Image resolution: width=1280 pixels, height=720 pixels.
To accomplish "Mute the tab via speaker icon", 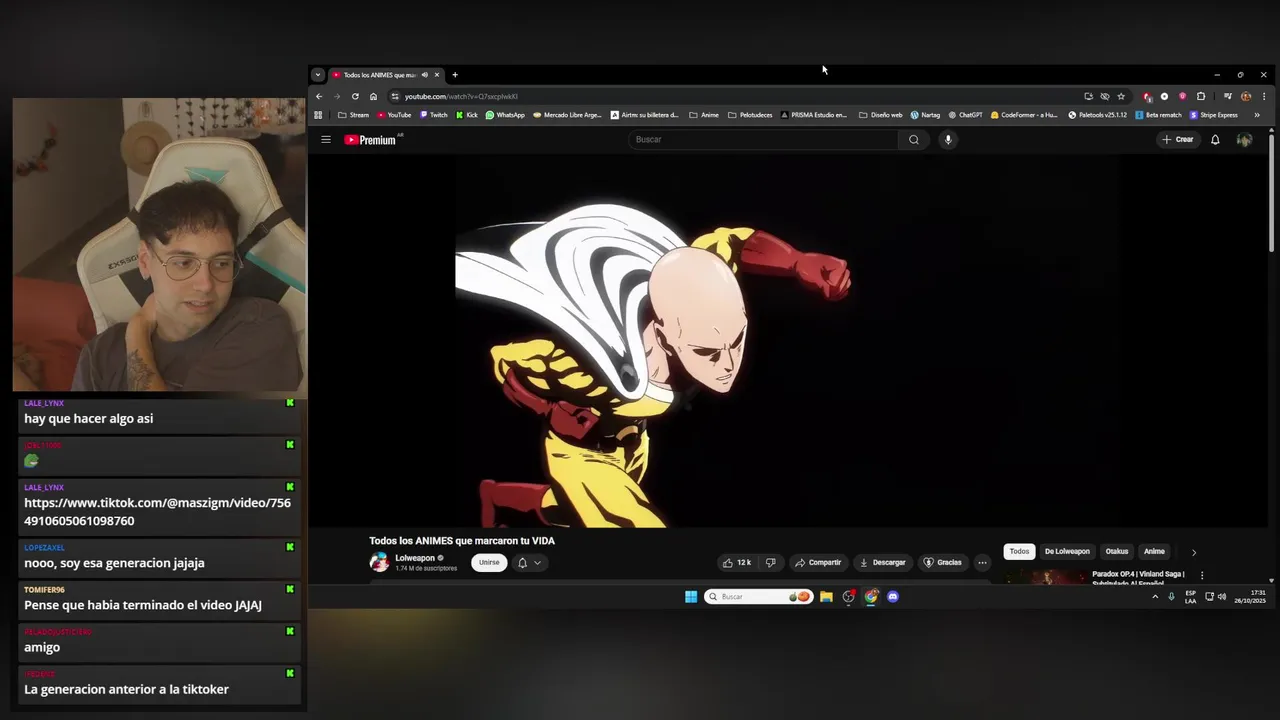I will [424, 75].
